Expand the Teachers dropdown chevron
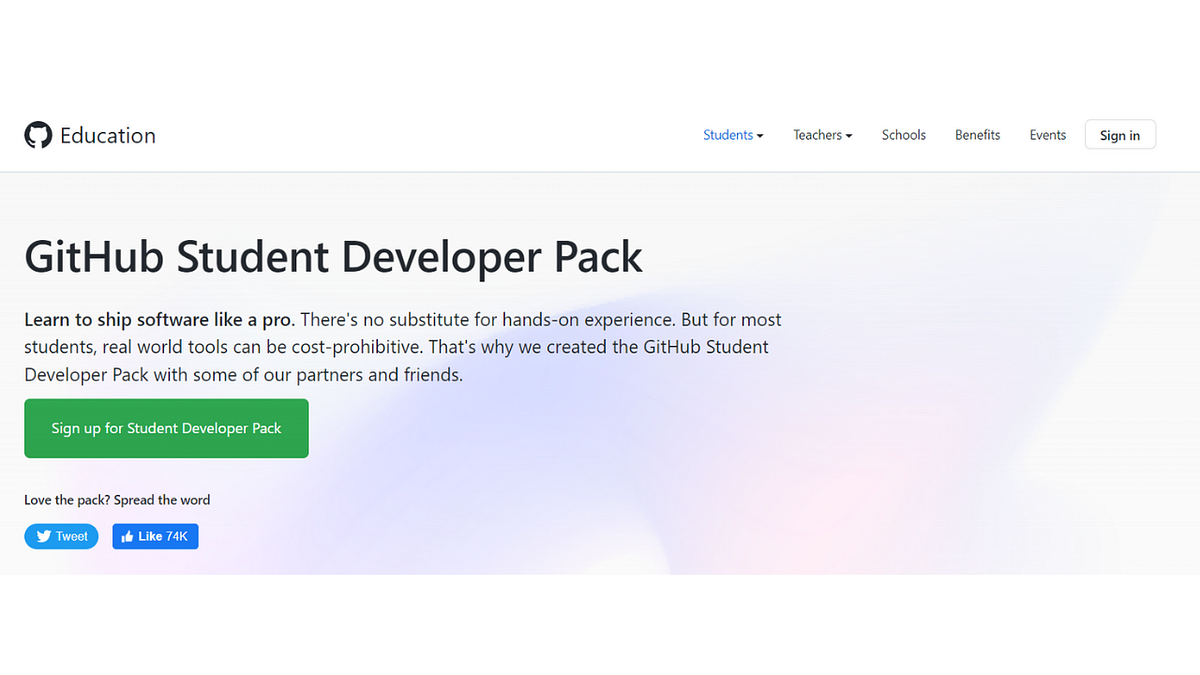Image resolution: width=1200 pixels, height=675 pixels. pos(849,134)
